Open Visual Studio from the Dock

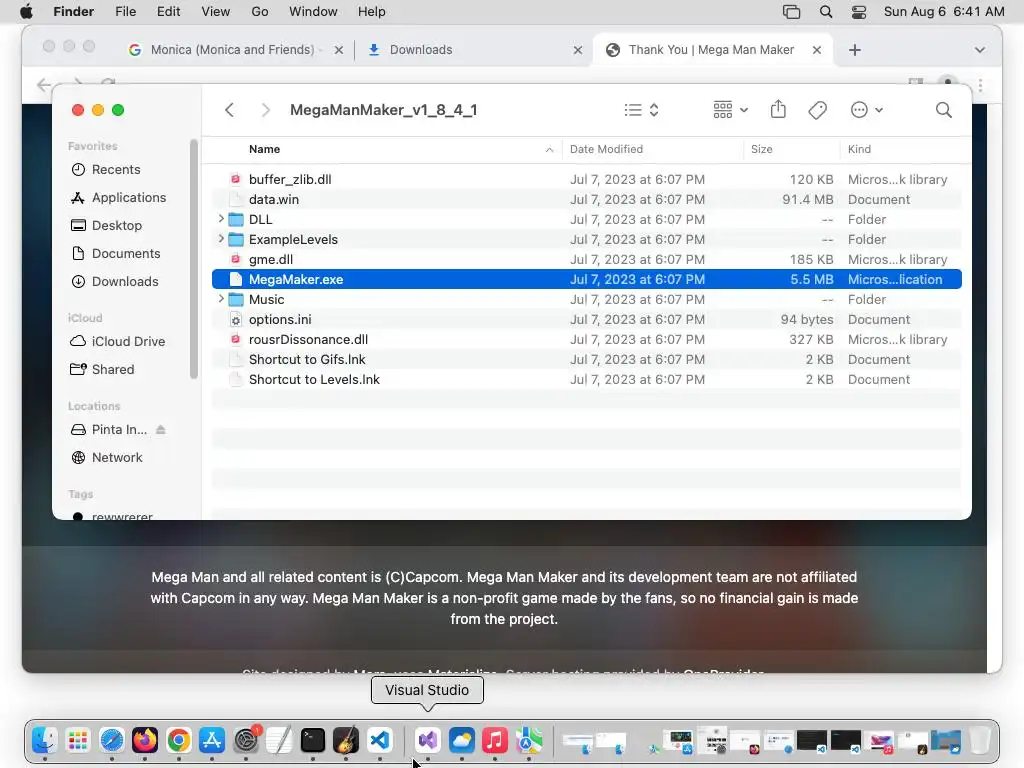428,740
